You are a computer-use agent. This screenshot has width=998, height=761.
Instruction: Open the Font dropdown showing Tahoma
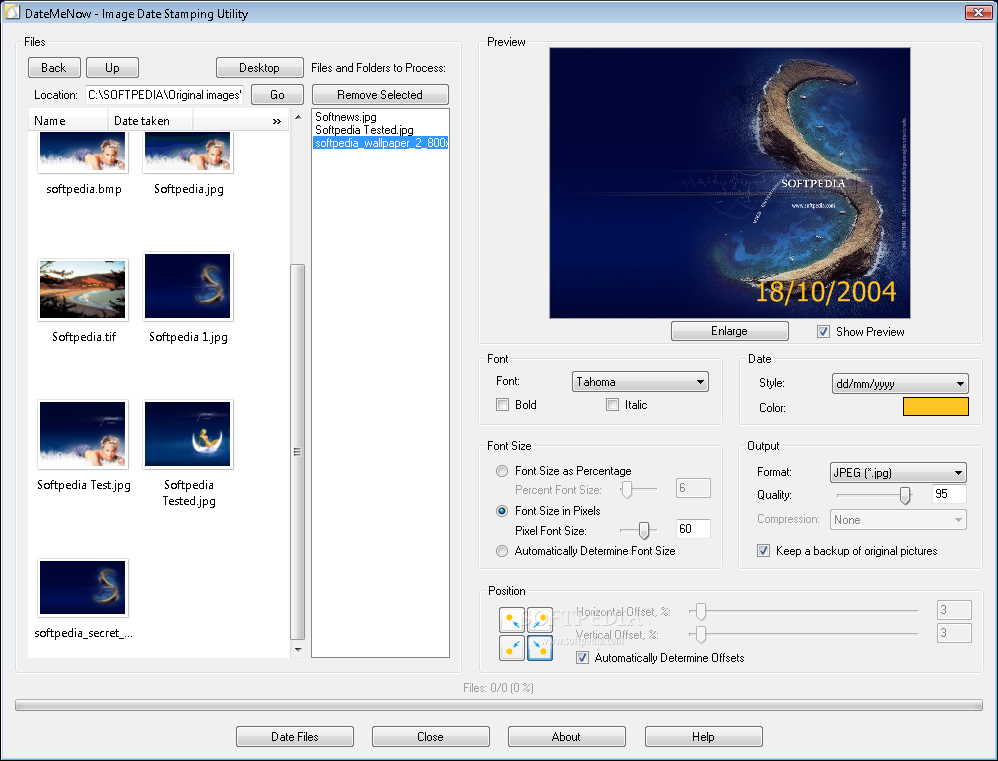coord(640,382)
